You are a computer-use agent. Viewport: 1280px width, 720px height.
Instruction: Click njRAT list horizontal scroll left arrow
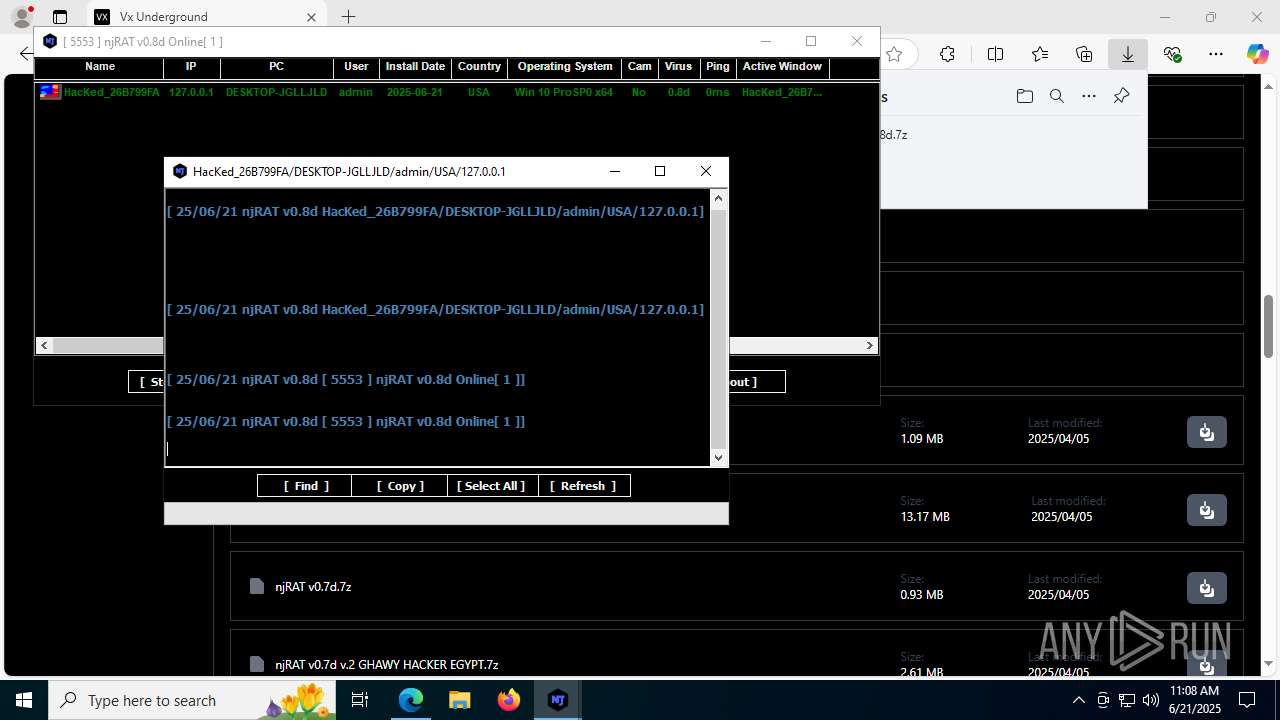(44, 345)
